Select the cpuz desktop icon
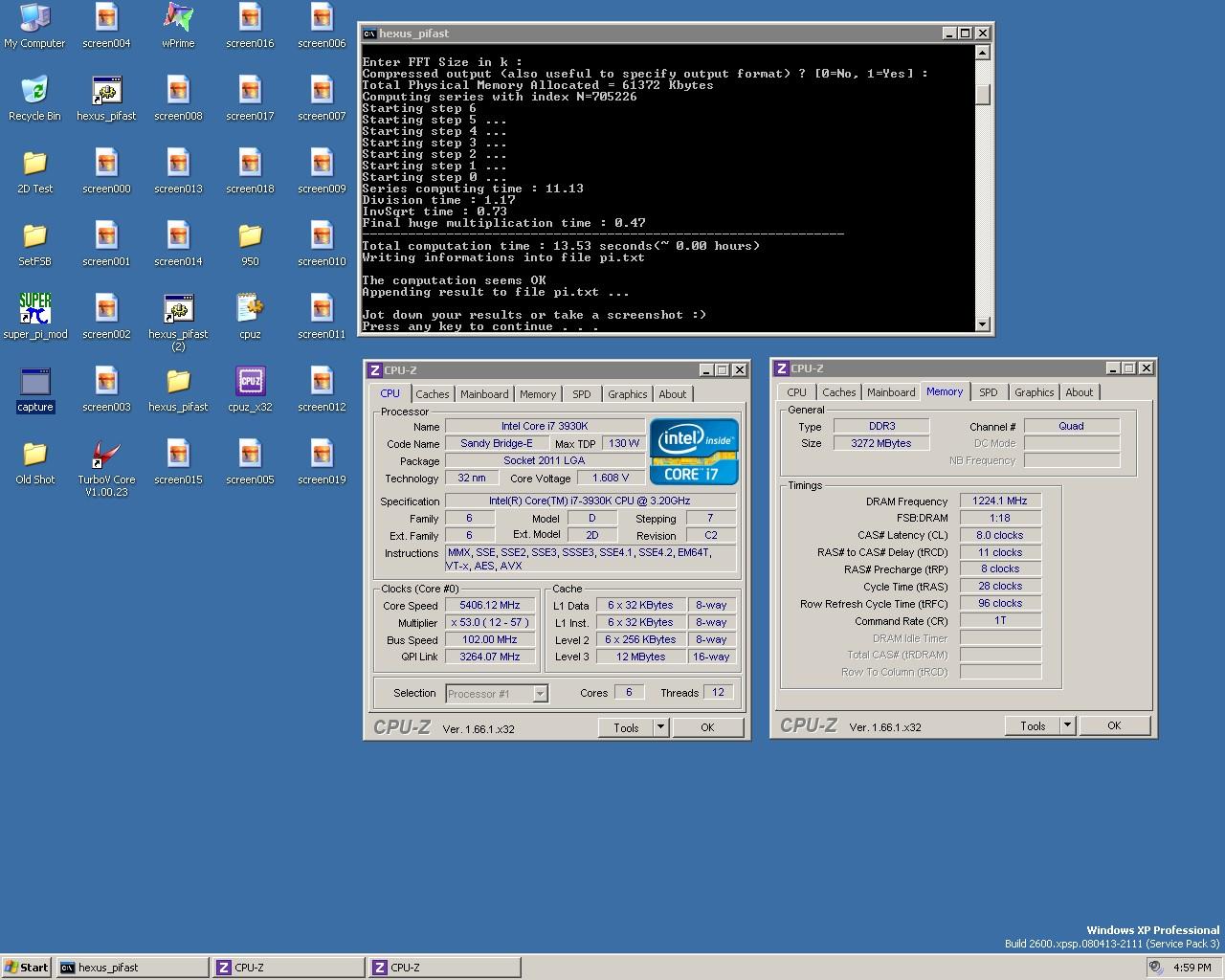Viewport: 1225px width, 980px height. [250, 317]
